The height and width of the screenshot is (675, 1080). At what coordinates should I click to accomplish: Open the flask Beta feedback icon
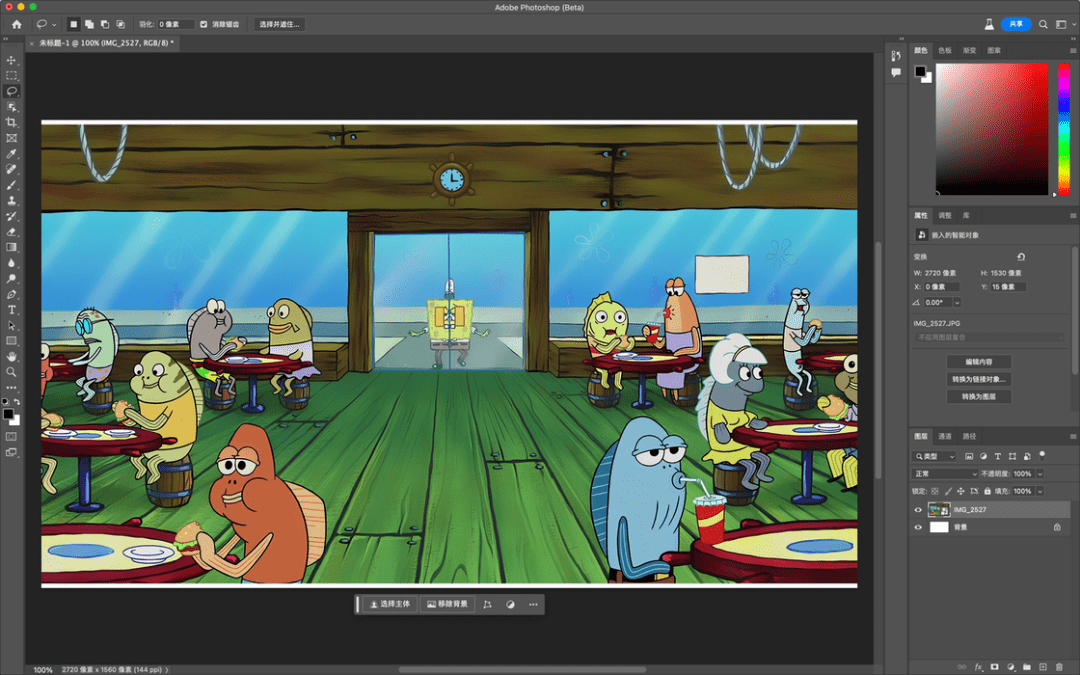(x=988, y=24)
